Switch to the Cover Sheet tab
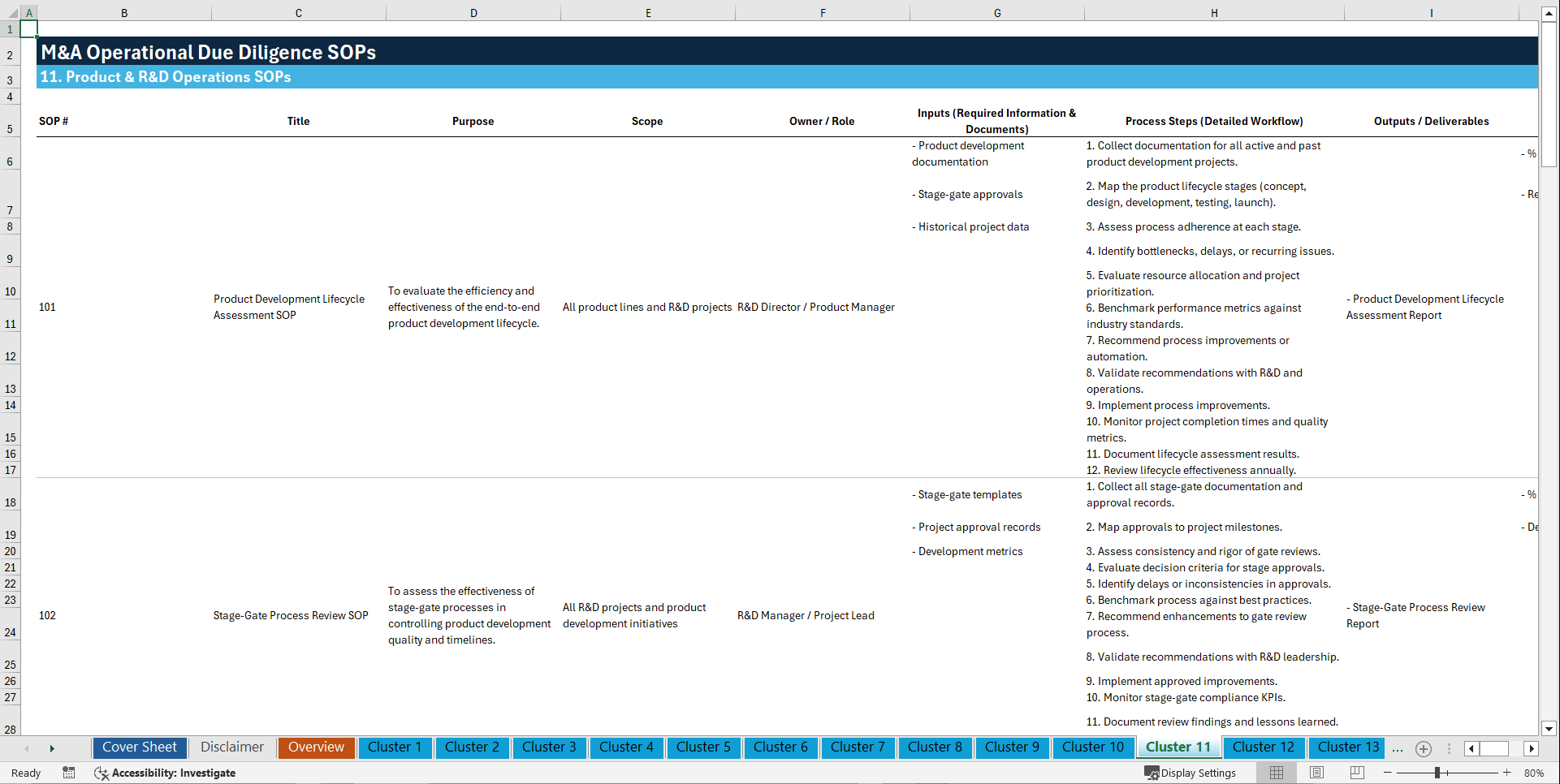The image size is (1560, 784). point(139,747)
